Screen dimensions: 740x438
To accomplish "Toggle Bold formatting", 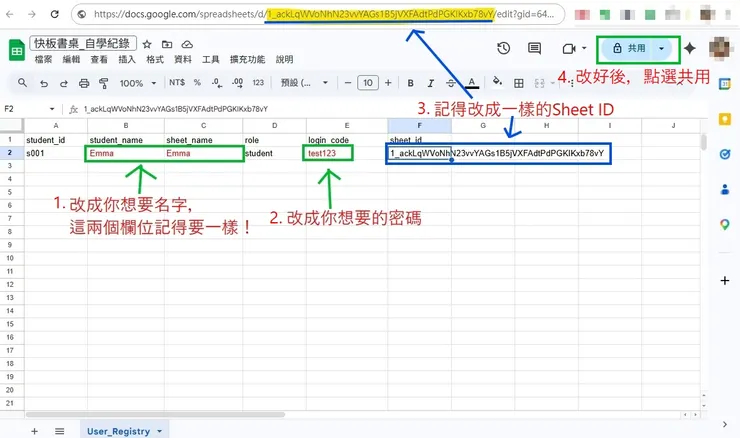I will pos(411,84).
